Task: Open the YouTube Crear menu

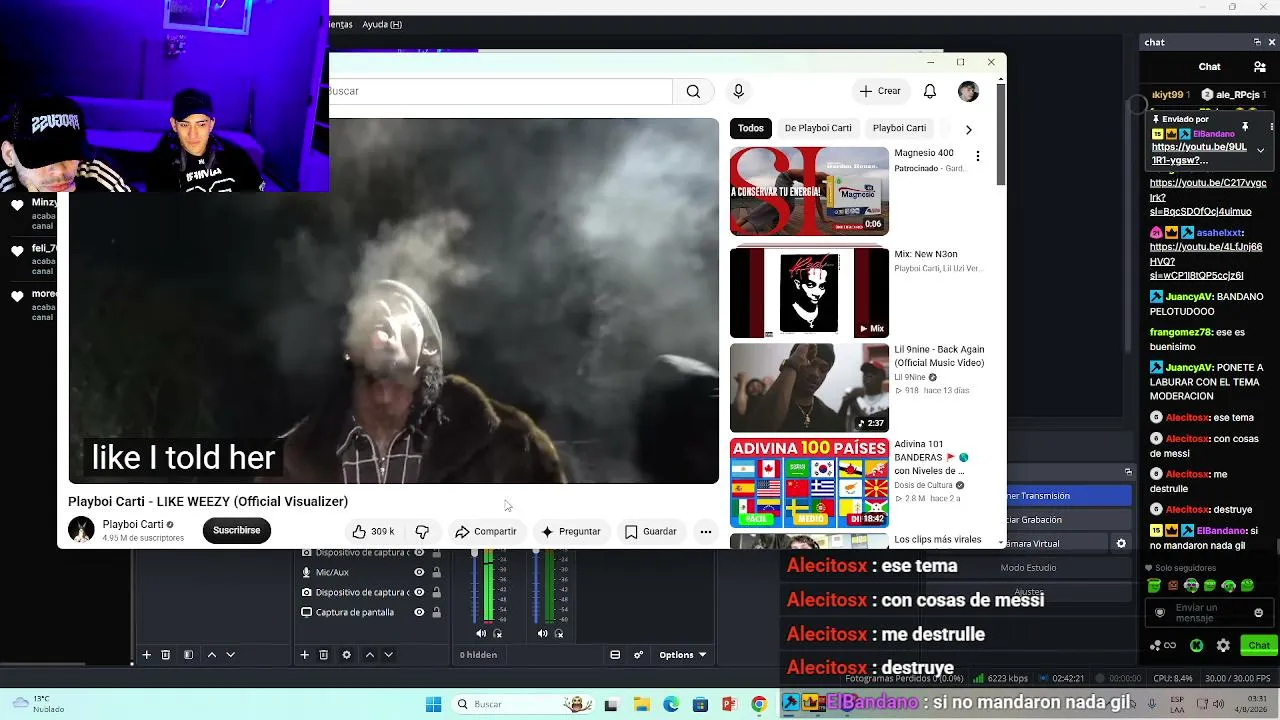Action: (880, 91)
